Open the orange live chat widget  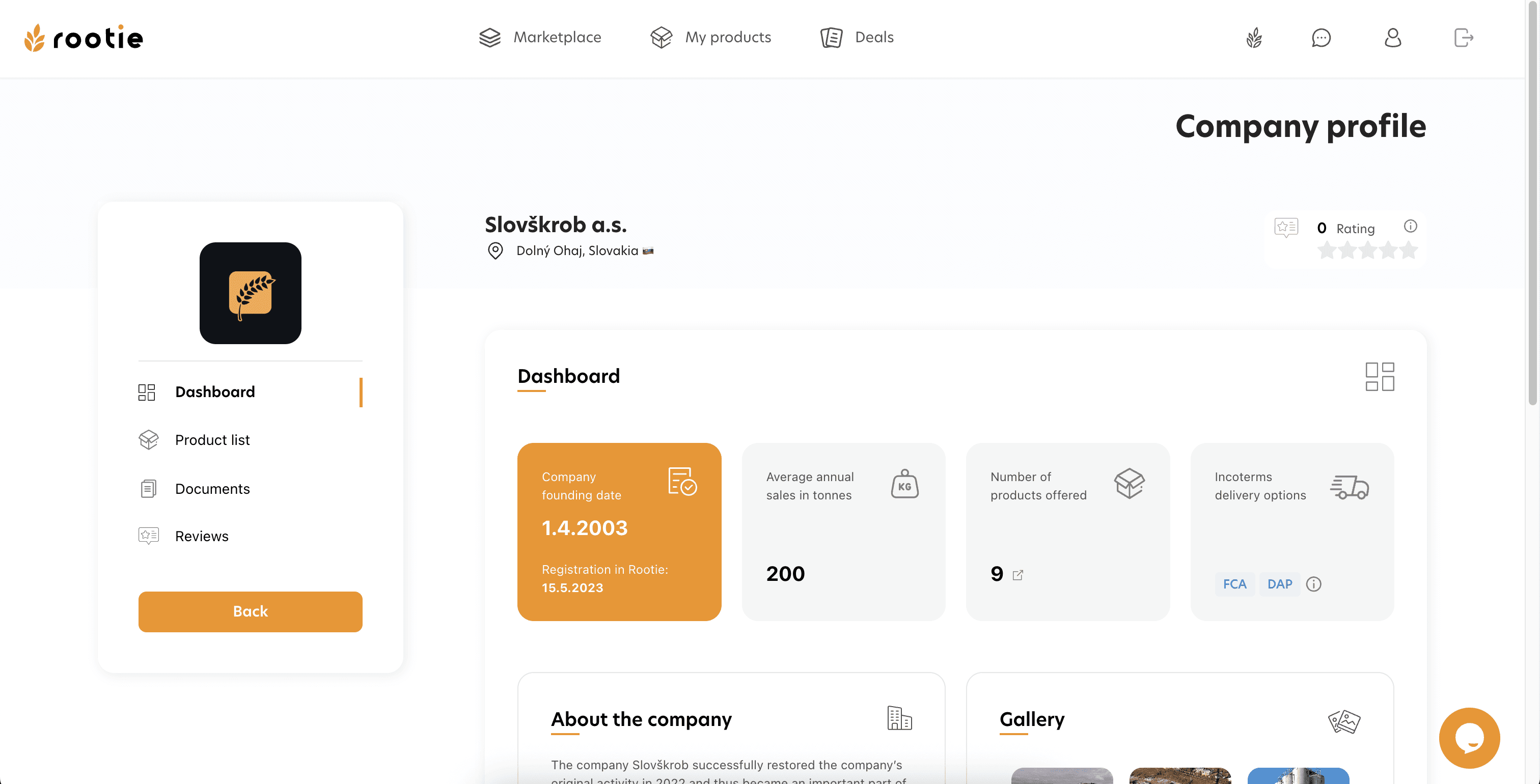(1469, 738)
